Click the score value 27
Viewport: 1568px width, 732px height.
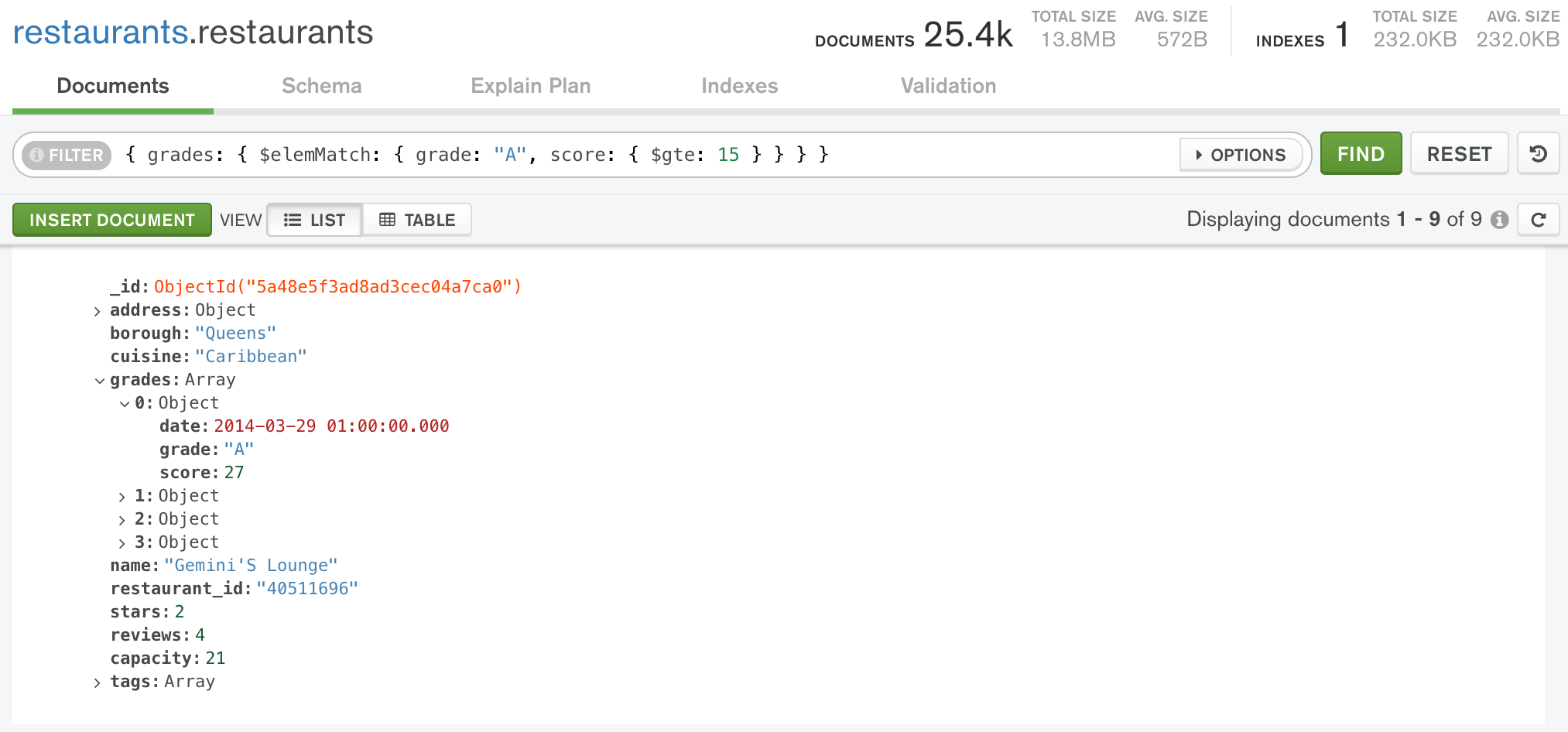pos(234,473)
